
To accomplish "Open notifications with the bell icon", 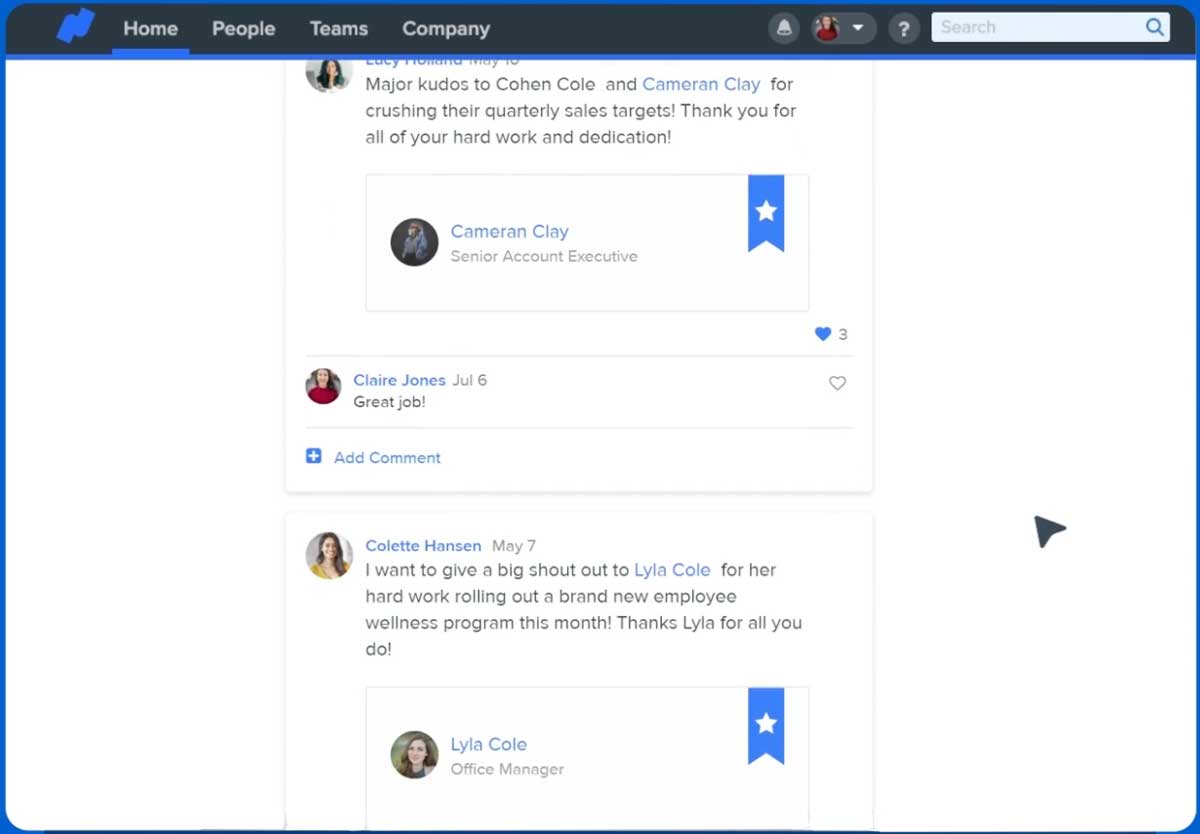I will [x=784, y=27].
